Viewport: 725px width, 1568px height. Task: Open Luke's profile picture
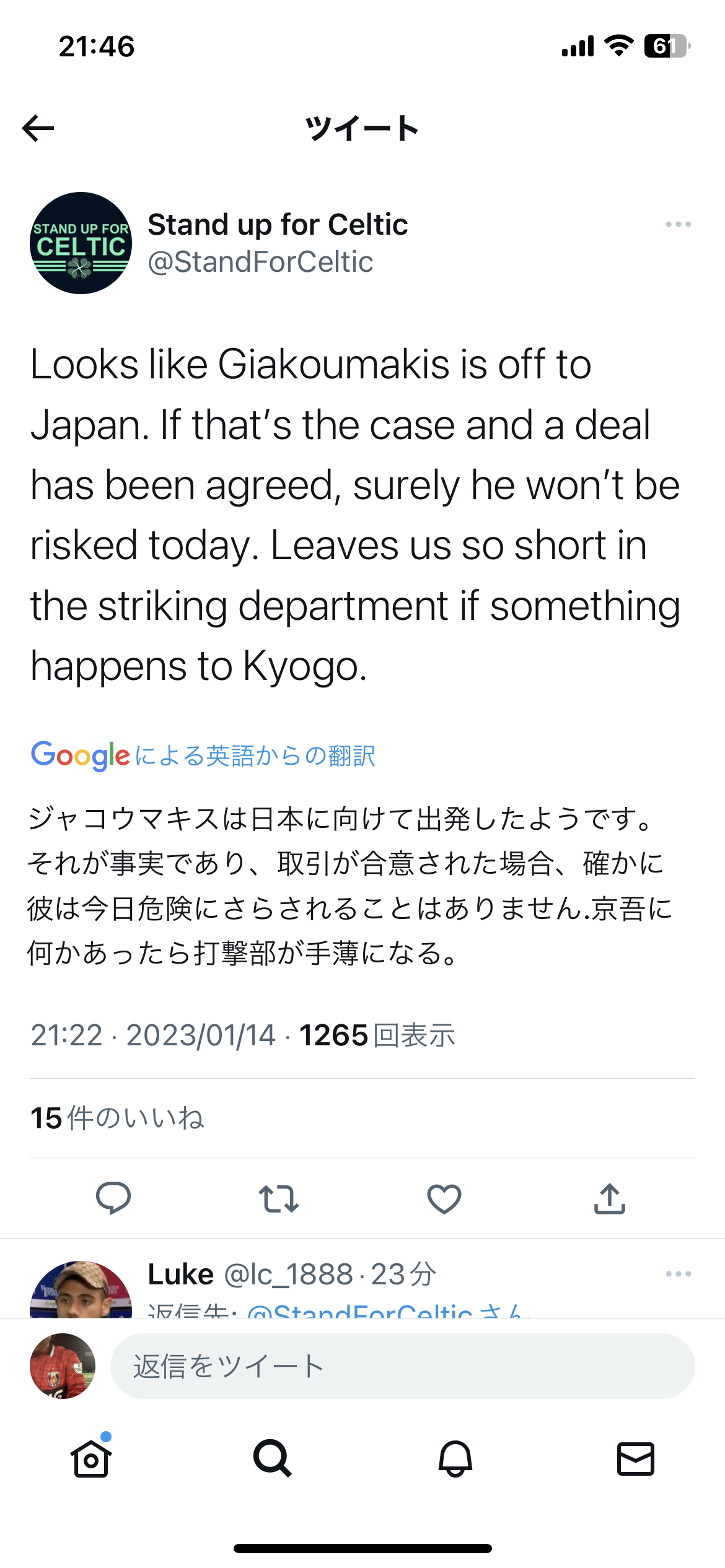(81, 1291)
